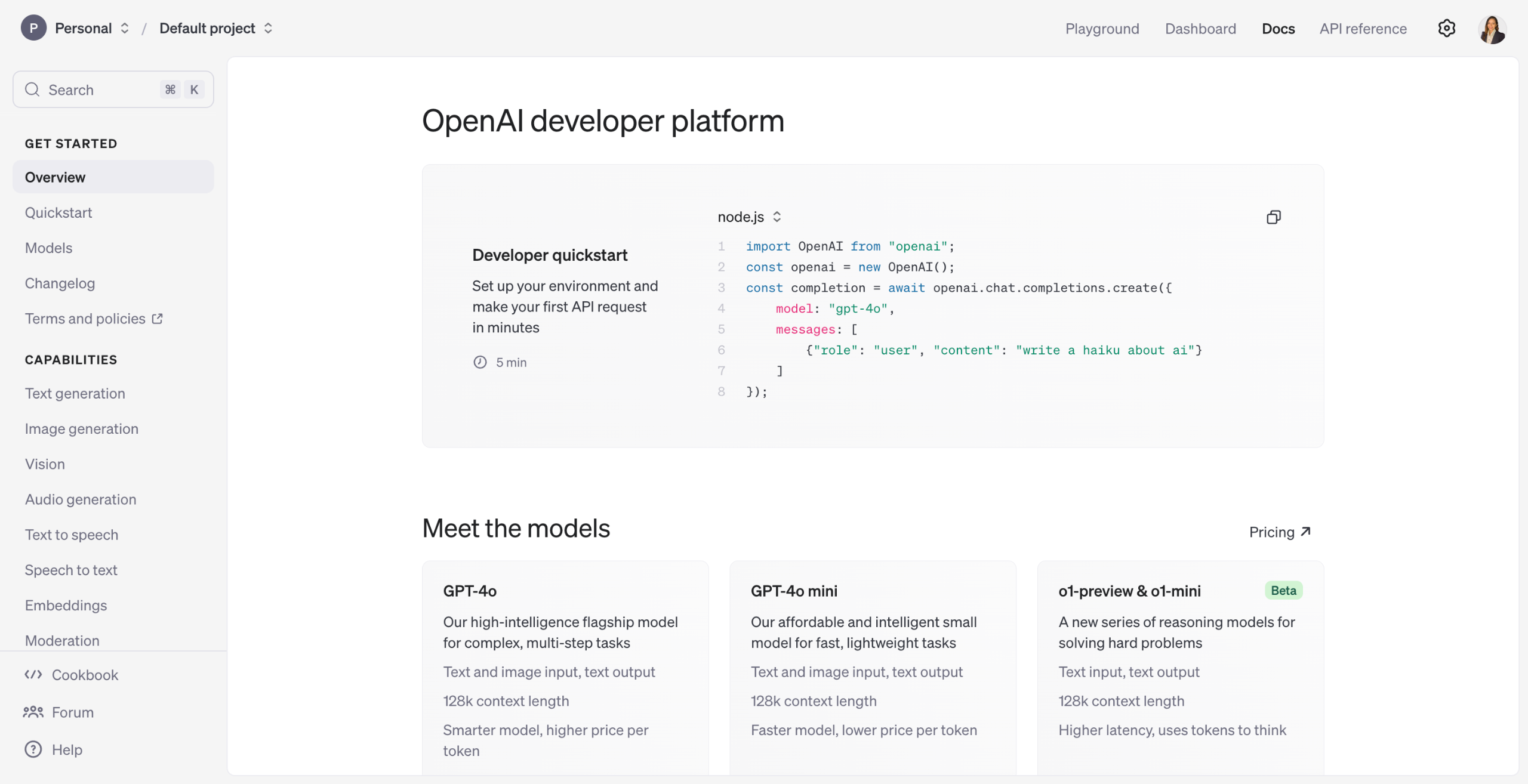Click the search magnifier icon
This screenshot has width=1528, height=784.
(x=32, y=89)
